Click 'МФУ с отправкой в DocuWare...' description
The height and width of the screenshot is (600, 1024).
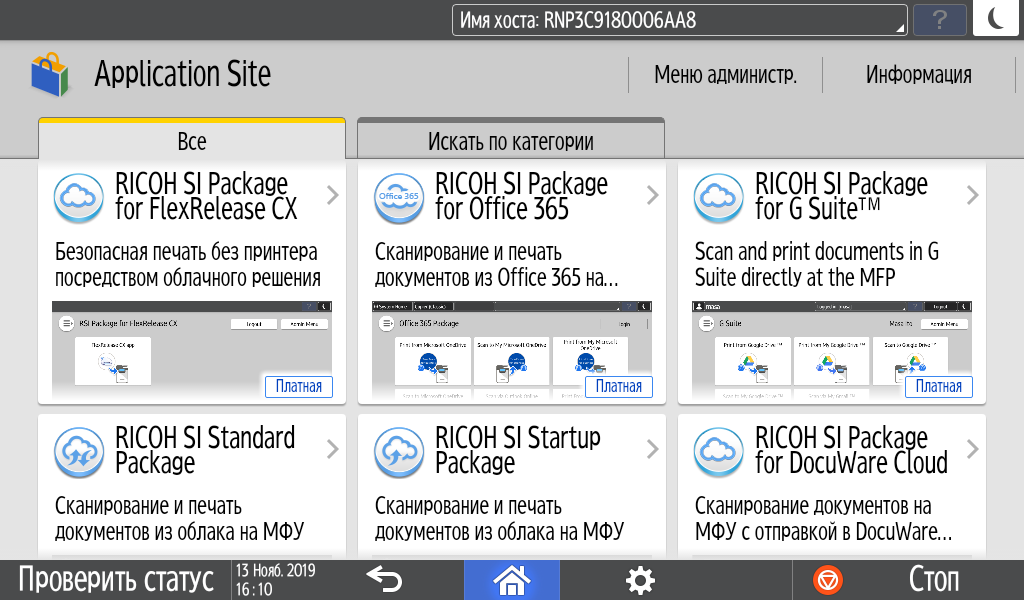(x=824, y=532)
